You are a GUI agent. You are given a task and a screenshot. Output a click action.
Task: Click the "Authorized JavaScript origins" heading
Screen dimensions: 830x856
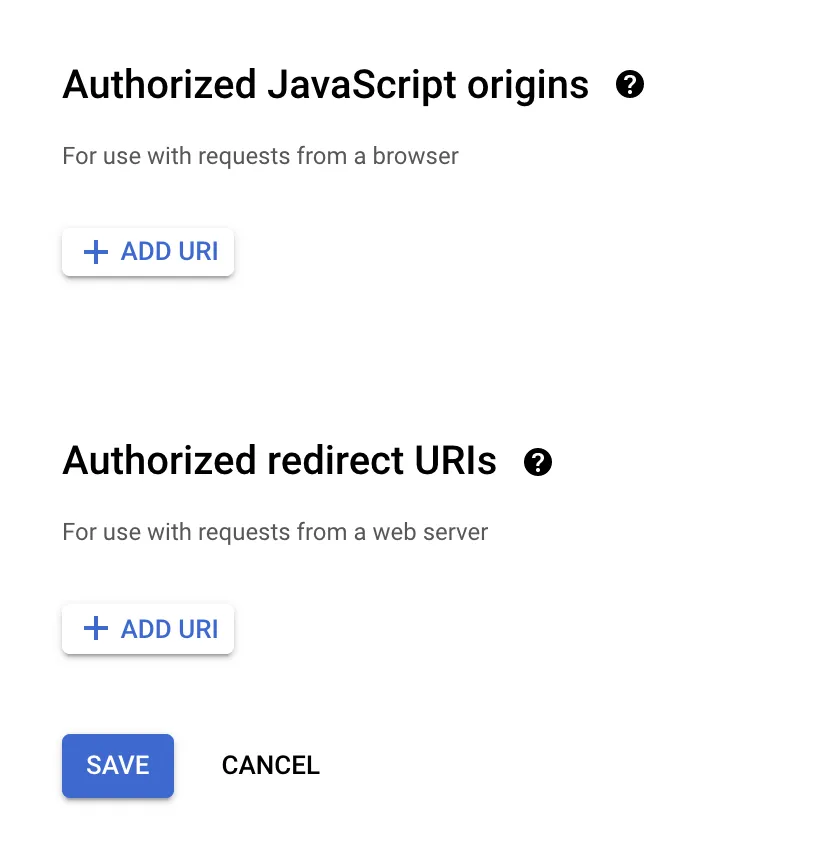click(x=325, y=86)
